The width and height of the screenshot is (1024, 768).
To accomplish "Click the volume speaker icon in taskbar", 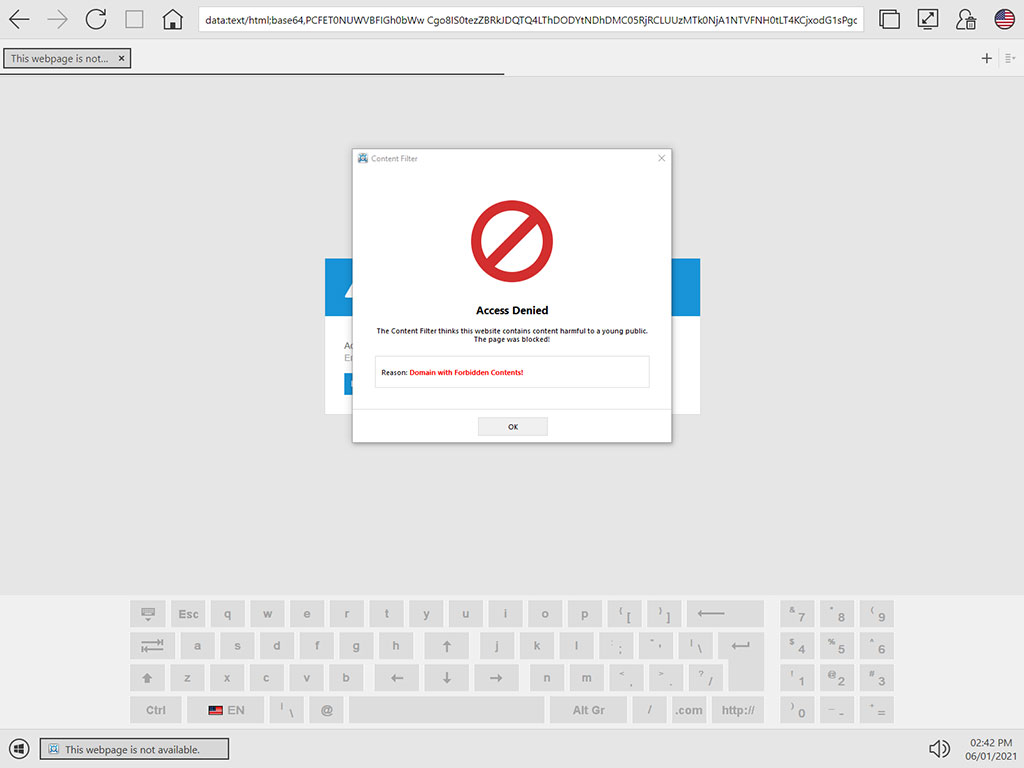I will click(939, 749).
